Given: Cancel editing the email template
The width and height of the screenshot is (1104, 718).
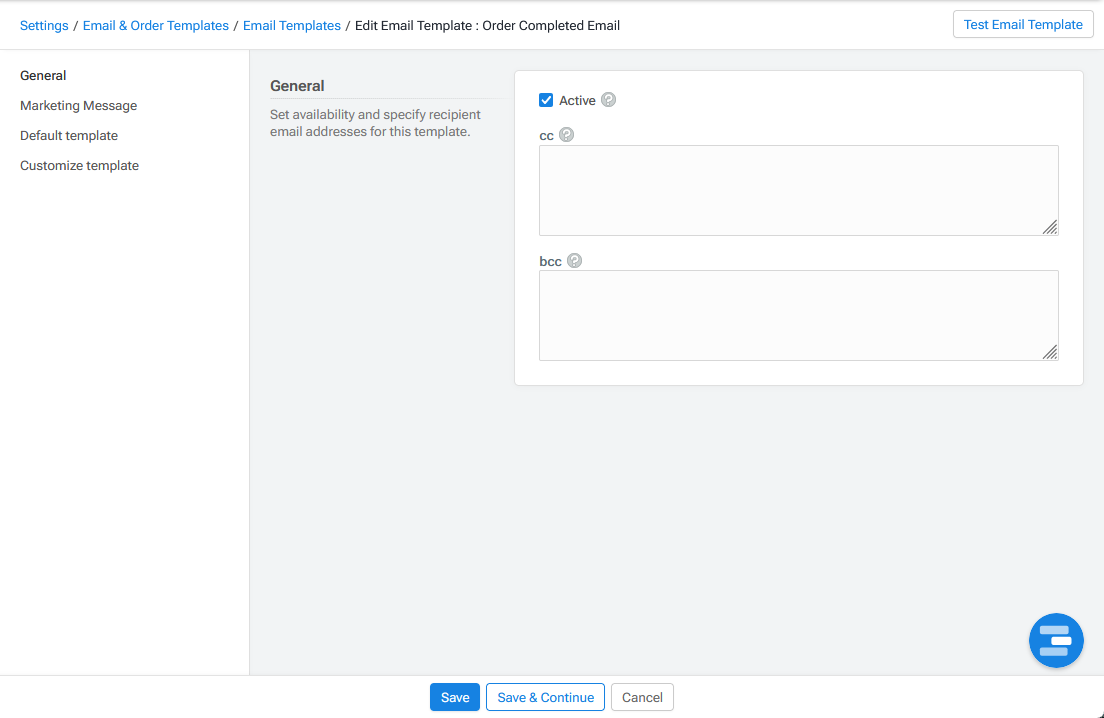Looking at the screenshot, I should point(642,697).
